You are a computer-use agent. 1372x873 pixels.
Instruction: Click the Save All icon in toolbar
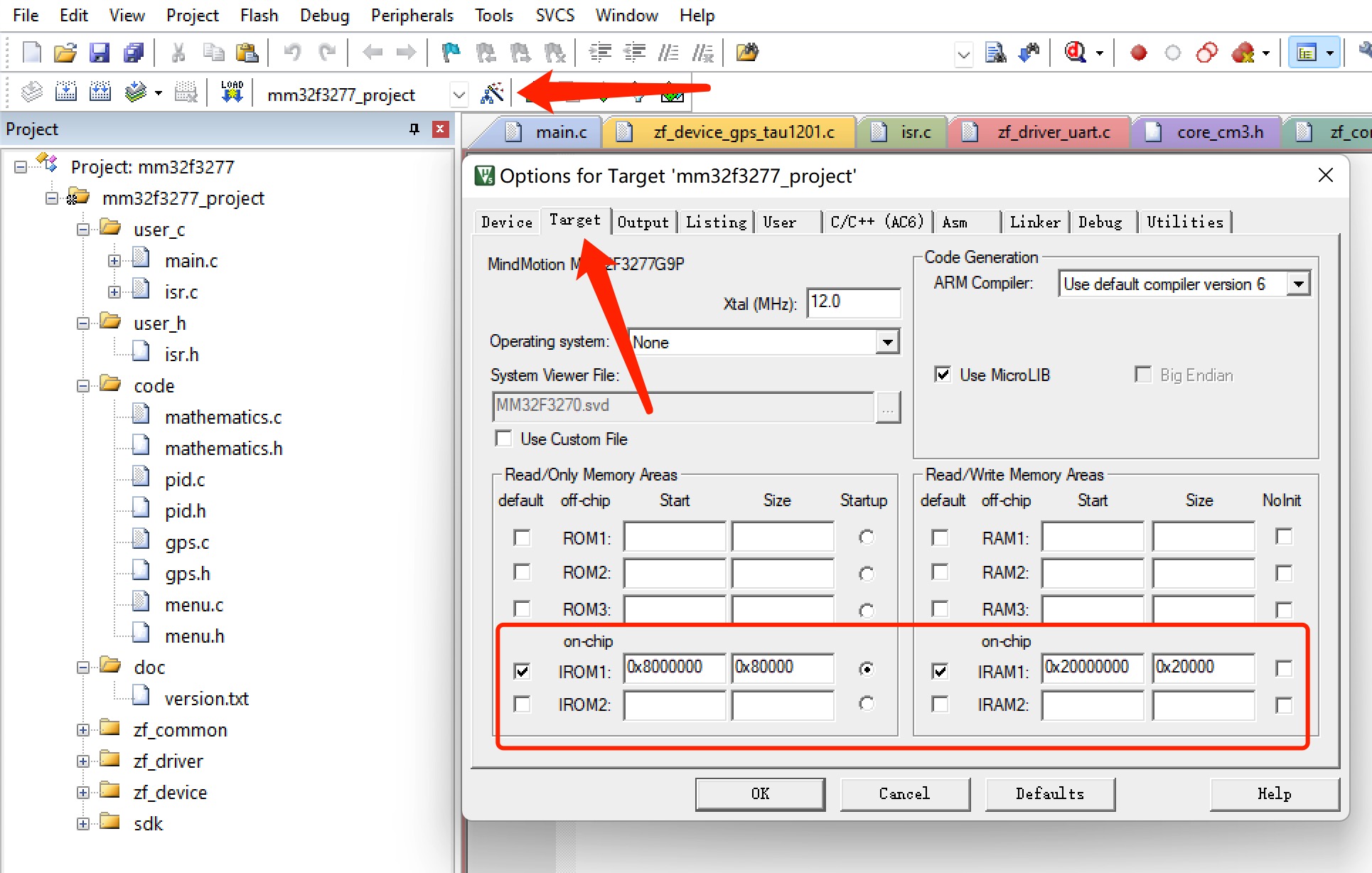(133, 53)
